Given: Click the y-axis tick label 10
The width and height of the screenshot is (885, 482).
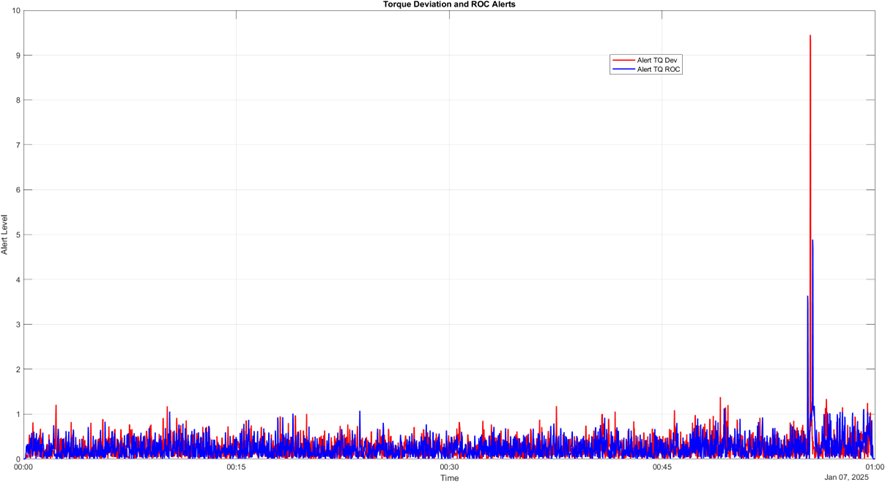Looking at the screenshot, I should (x=14, y=11).
